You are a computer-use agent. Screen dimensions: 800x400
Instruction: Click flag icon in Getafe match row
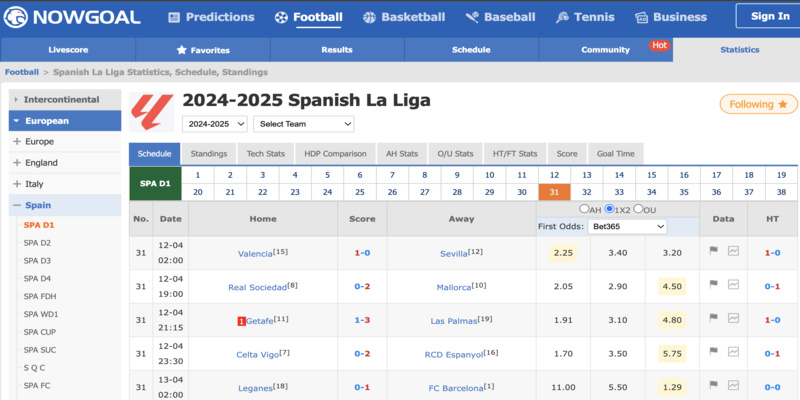coord(714,319)
